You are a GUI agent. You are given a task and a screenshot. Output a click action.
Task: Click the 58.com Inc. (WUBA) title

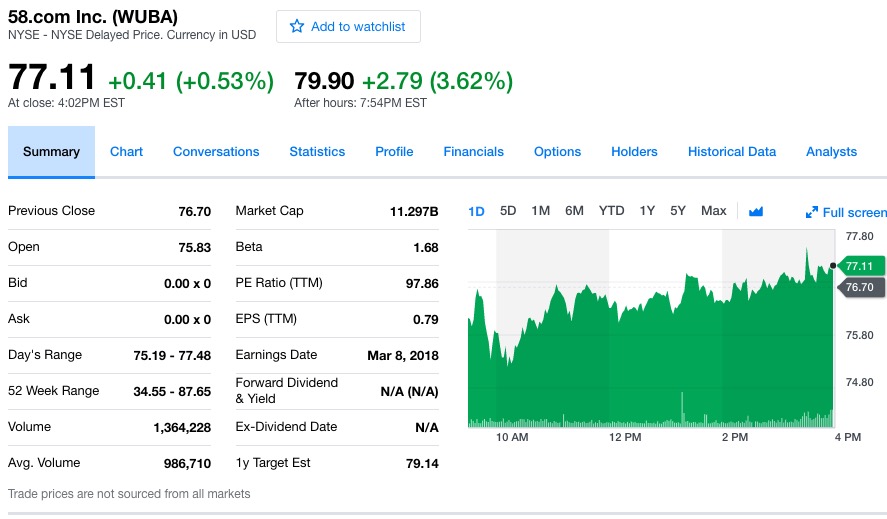tap(93, 17)
